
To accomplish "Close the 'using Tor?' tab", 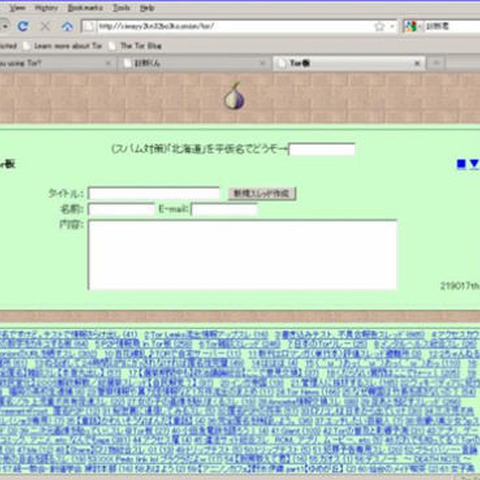I will coord(108,63).
